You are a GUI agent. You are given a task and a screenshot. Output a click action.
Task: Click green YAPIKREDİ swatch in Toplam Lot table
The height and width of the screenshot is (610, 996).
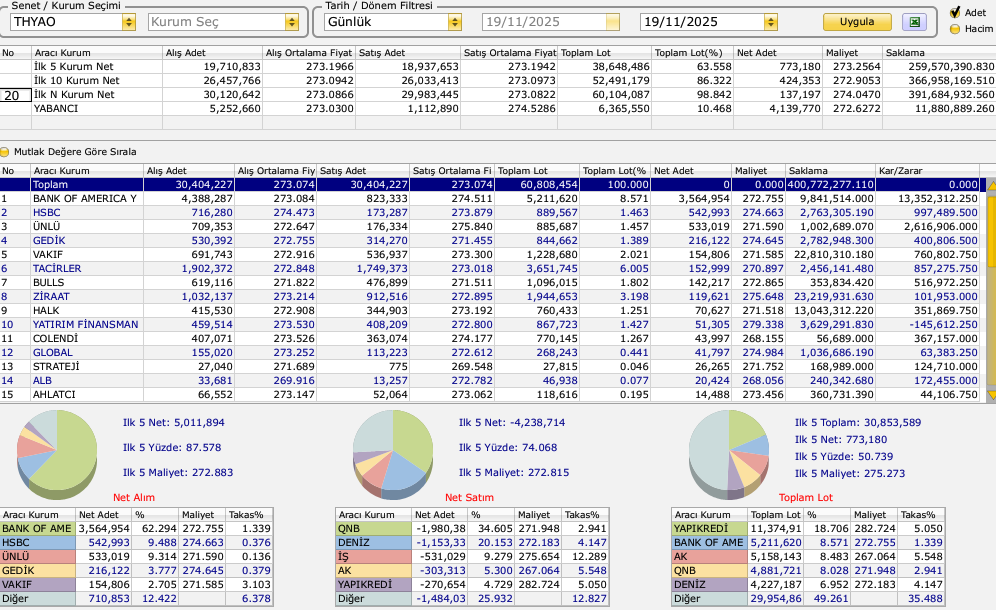coord(710,529)
